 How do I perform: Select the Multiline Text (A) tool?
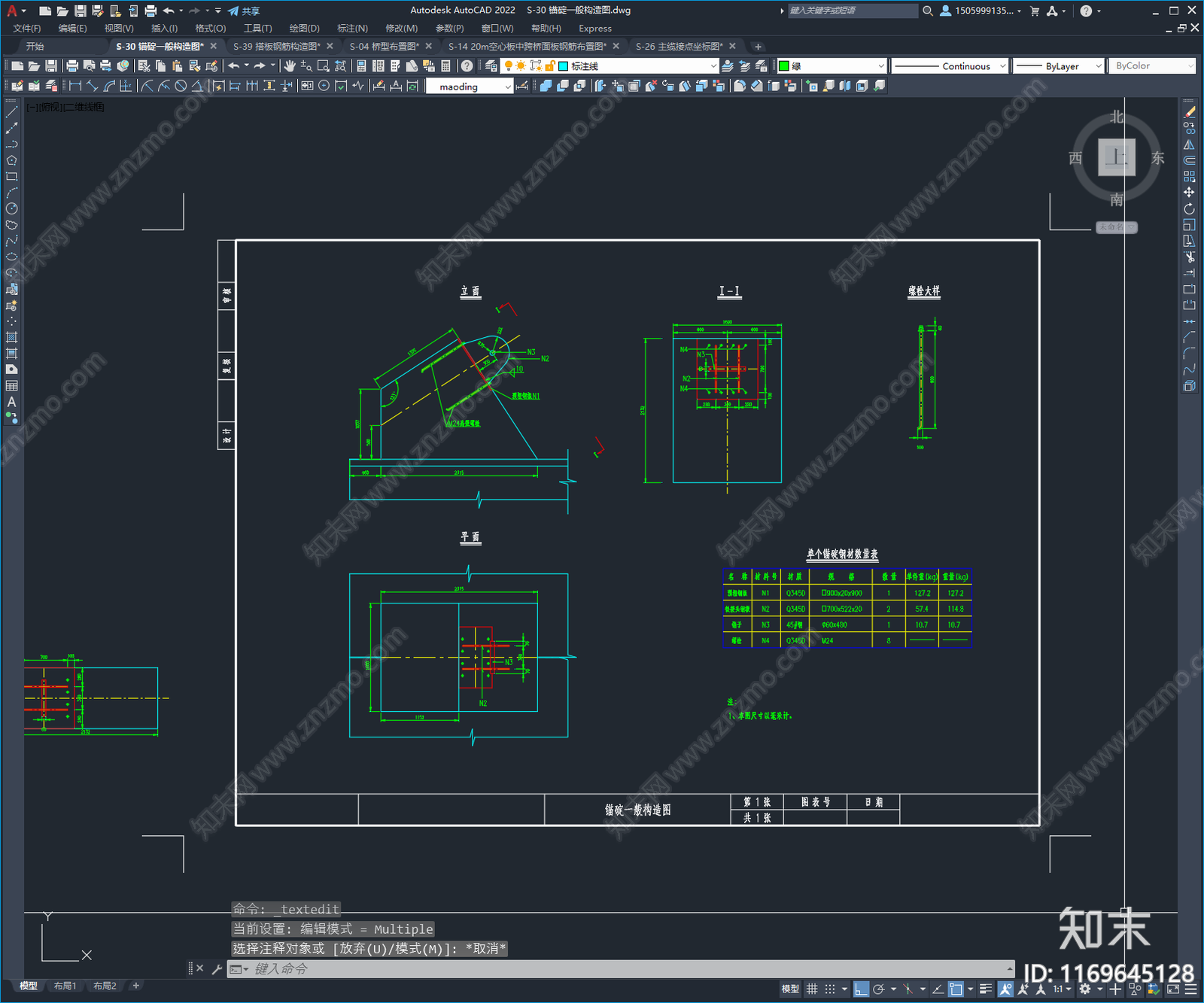click(x=11, y=402)
